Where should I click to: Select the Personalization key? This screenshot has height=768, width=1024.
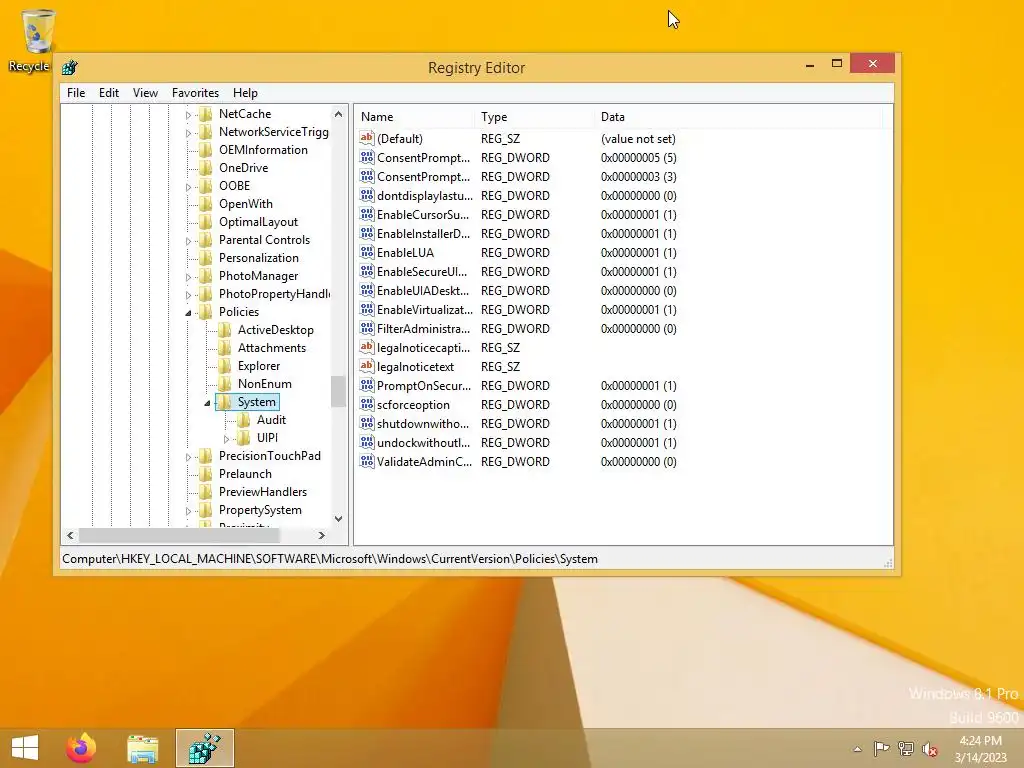click(x=258, y=258)
